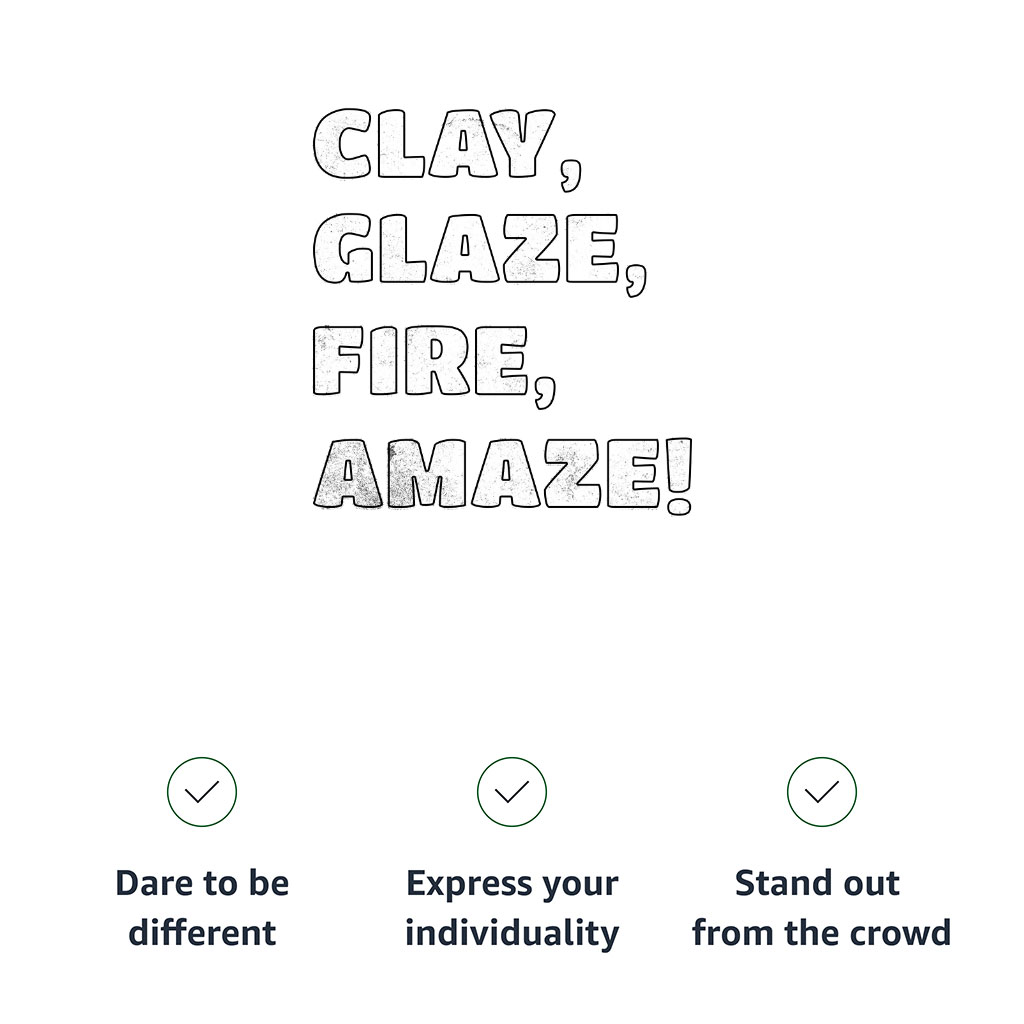
Task: Click the word "individuality"
Action: pos(512,934)
